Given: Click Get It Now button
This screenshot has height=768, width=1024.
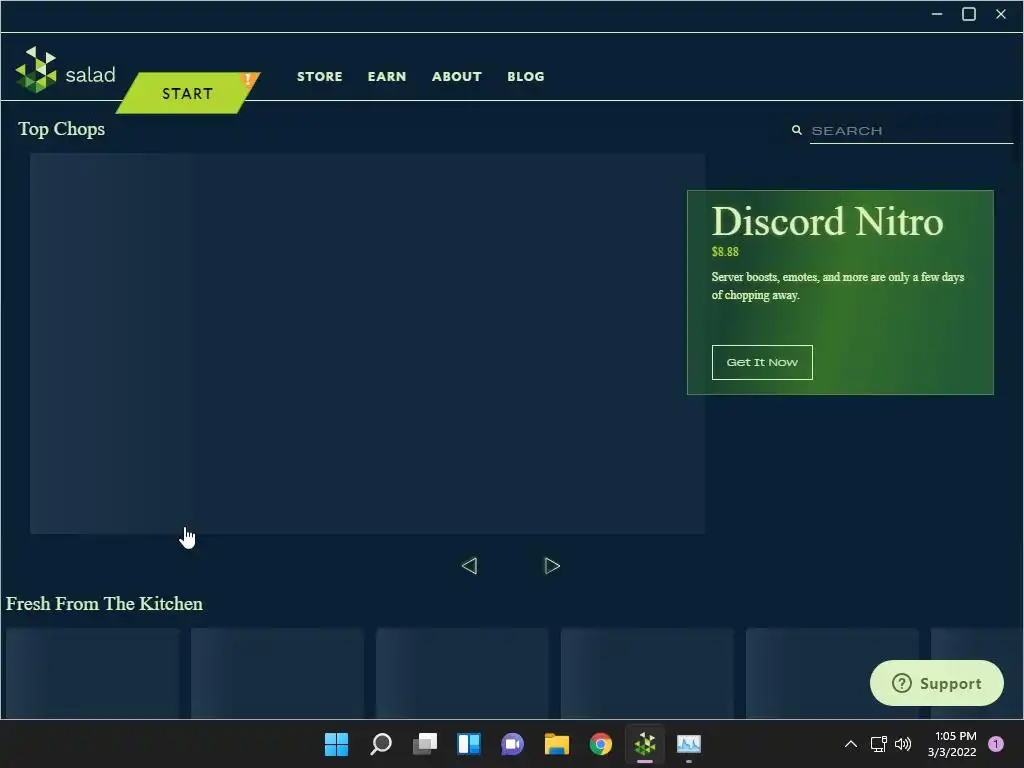Looking at the screenshot, I should [762, 362].
